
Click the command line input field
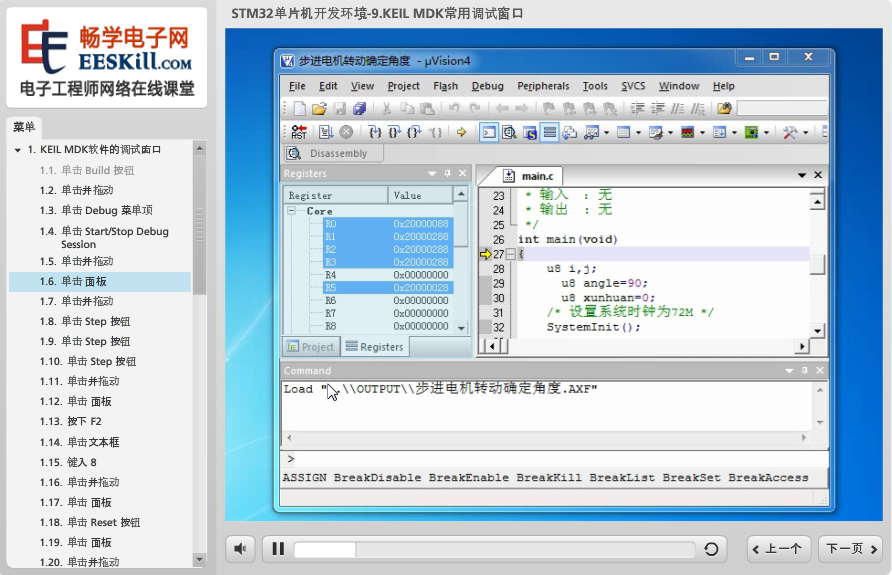[554, 459]
